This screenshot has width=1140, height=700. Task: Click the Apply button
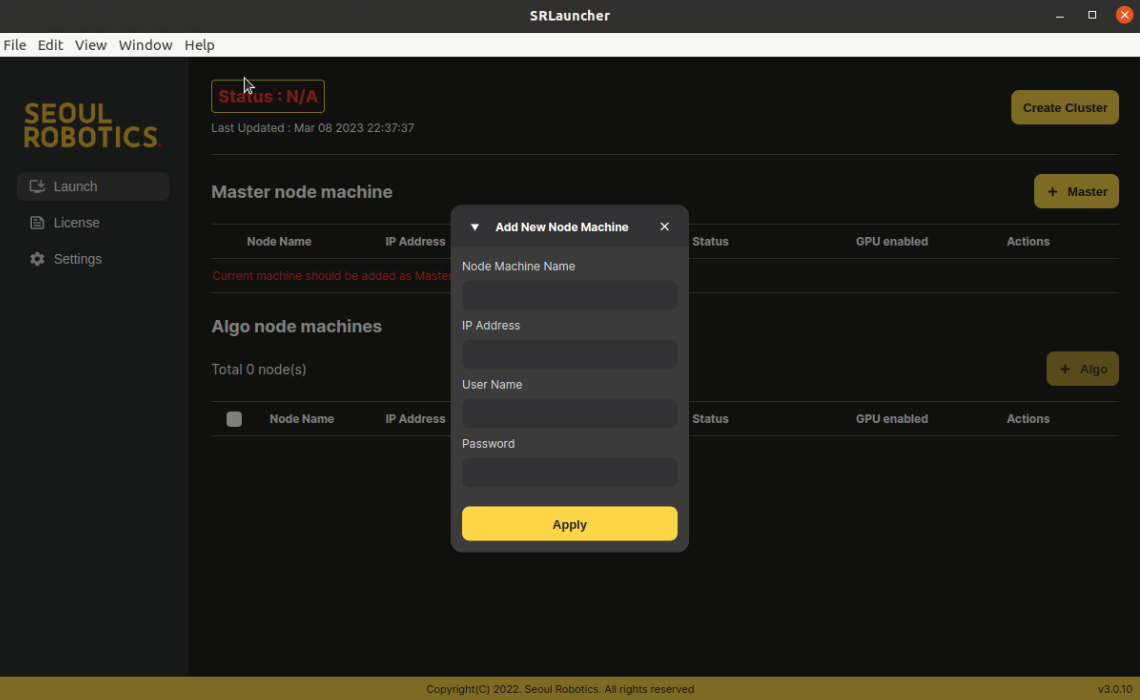(569, 524)
